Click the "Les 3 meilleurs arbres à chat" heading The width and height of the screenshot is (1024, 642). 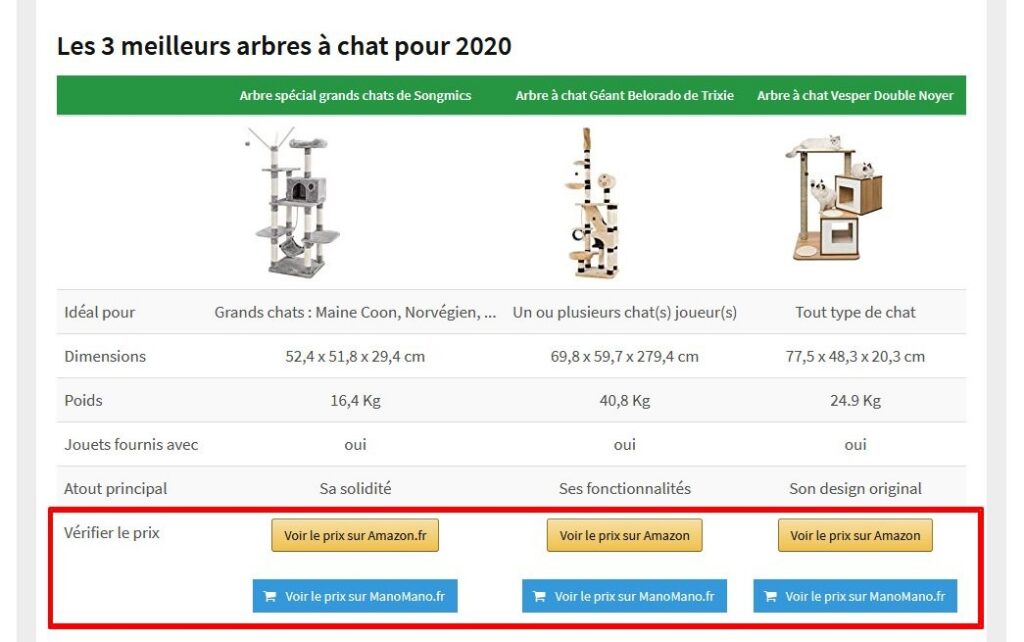(x=284, y=46)
